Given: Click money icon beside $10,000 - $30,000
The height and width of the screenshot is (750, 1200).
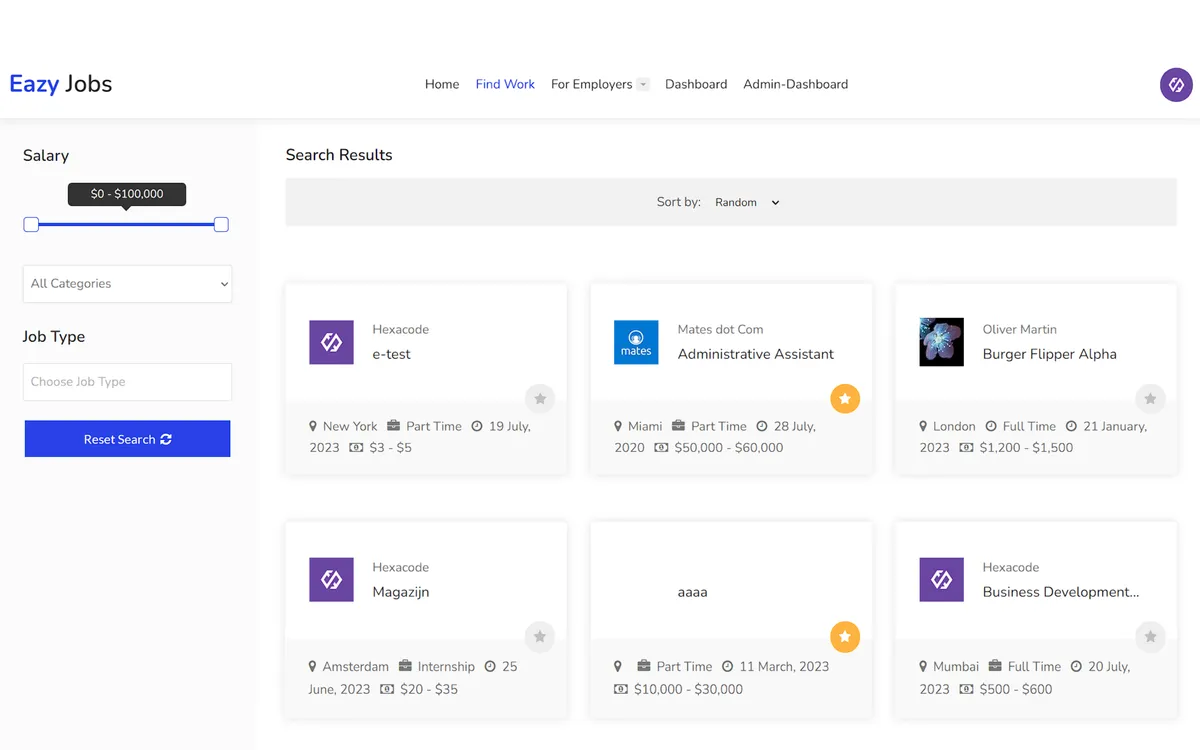Looking at the screenshot, I should [621, 690].
